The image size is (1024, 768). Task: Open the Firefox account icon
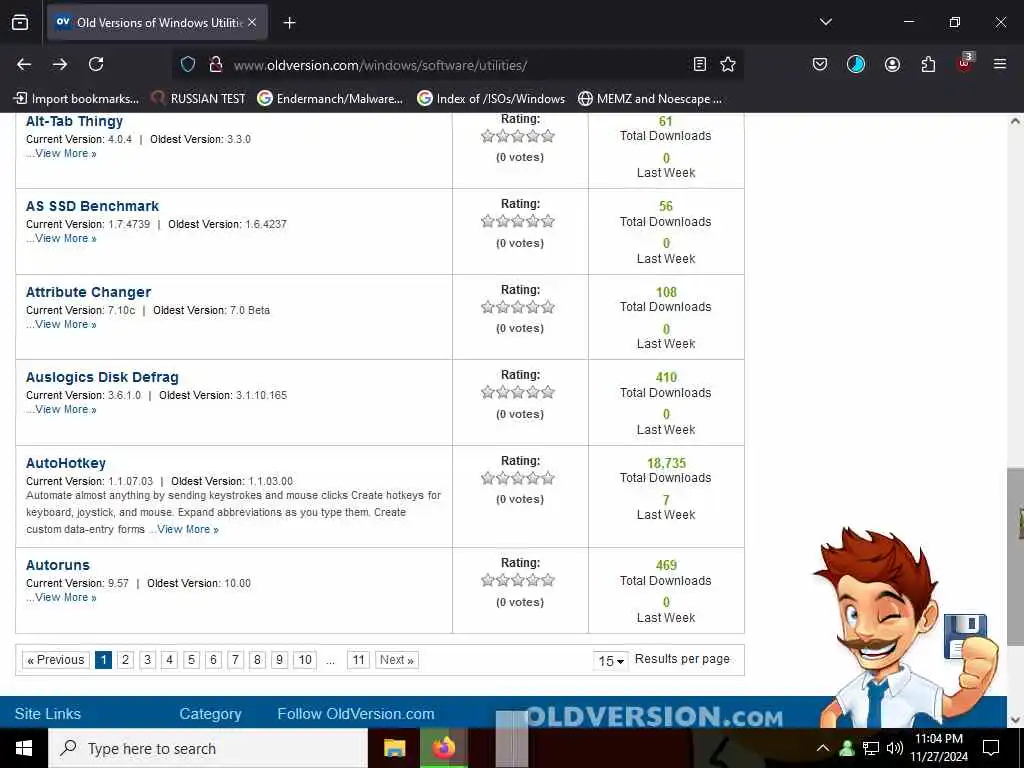(x=892, y=64)
